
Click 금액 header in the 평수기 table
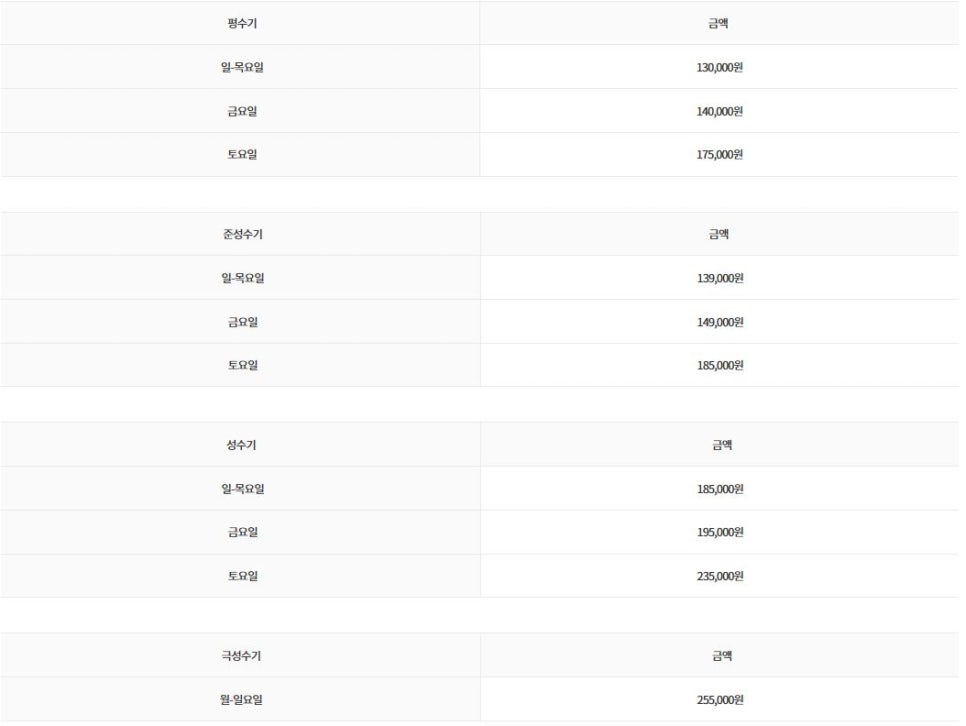pyautogui.click(x=718, y=23)
